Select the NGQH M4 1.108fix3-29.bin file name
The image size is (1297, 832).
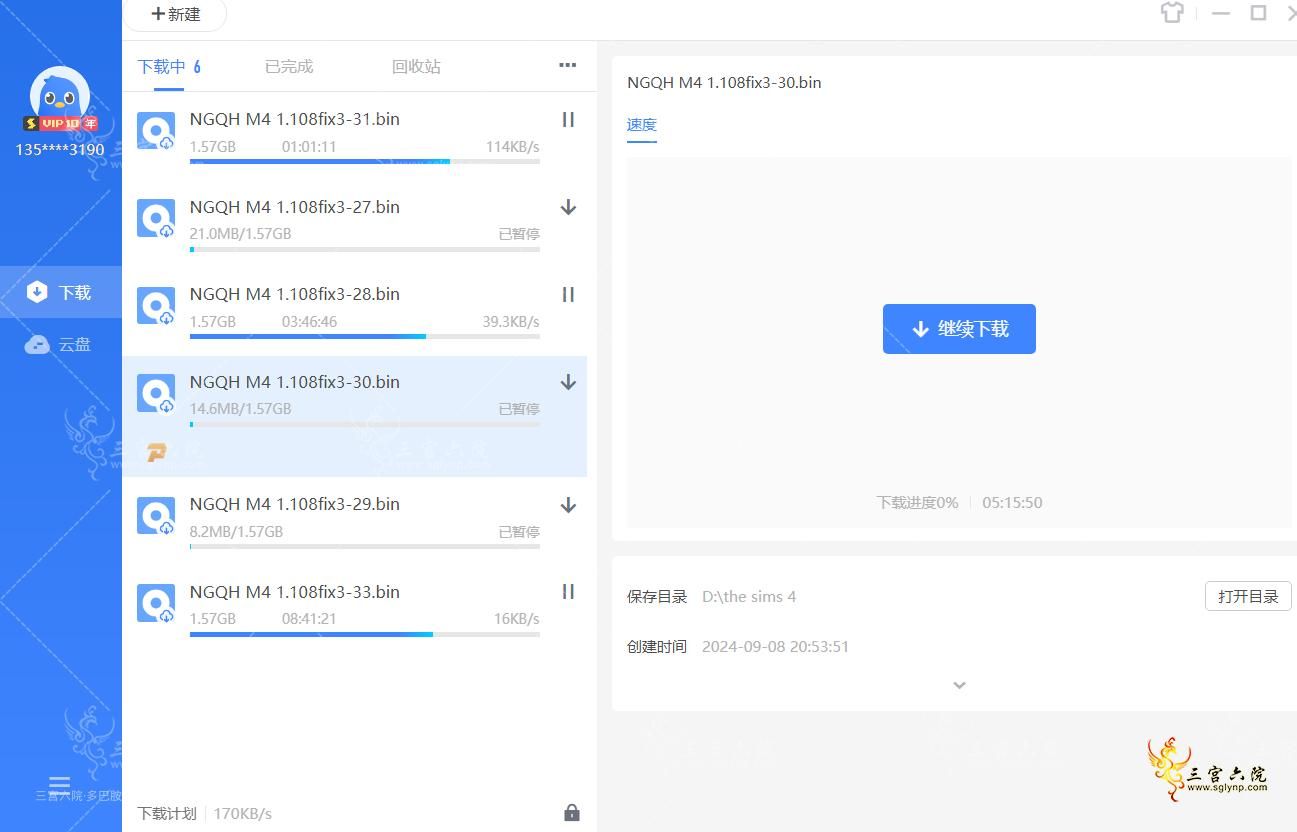click(x=294, y=504)
